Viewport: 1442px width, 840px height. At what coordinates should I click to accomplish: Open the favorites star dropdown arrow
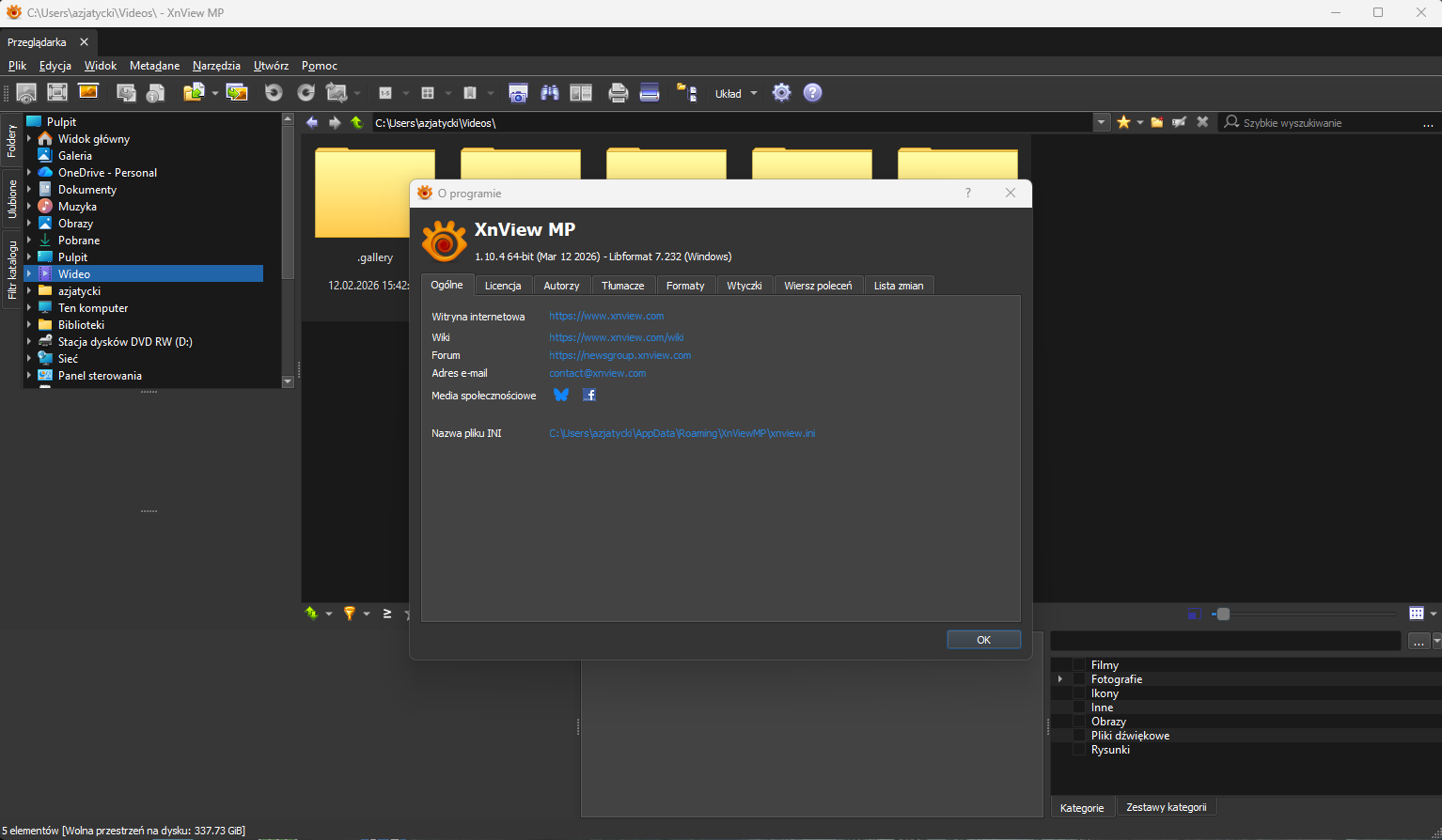tap(1140, 122)
